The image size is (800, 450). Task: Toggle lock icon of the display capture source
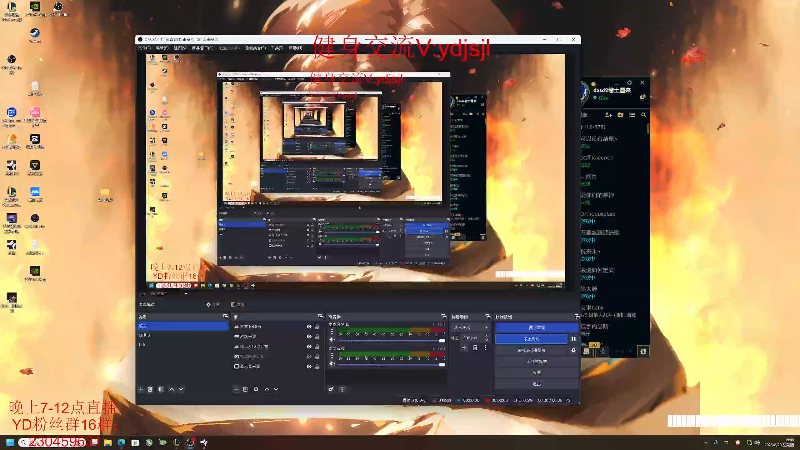click(x=317, y=366)
